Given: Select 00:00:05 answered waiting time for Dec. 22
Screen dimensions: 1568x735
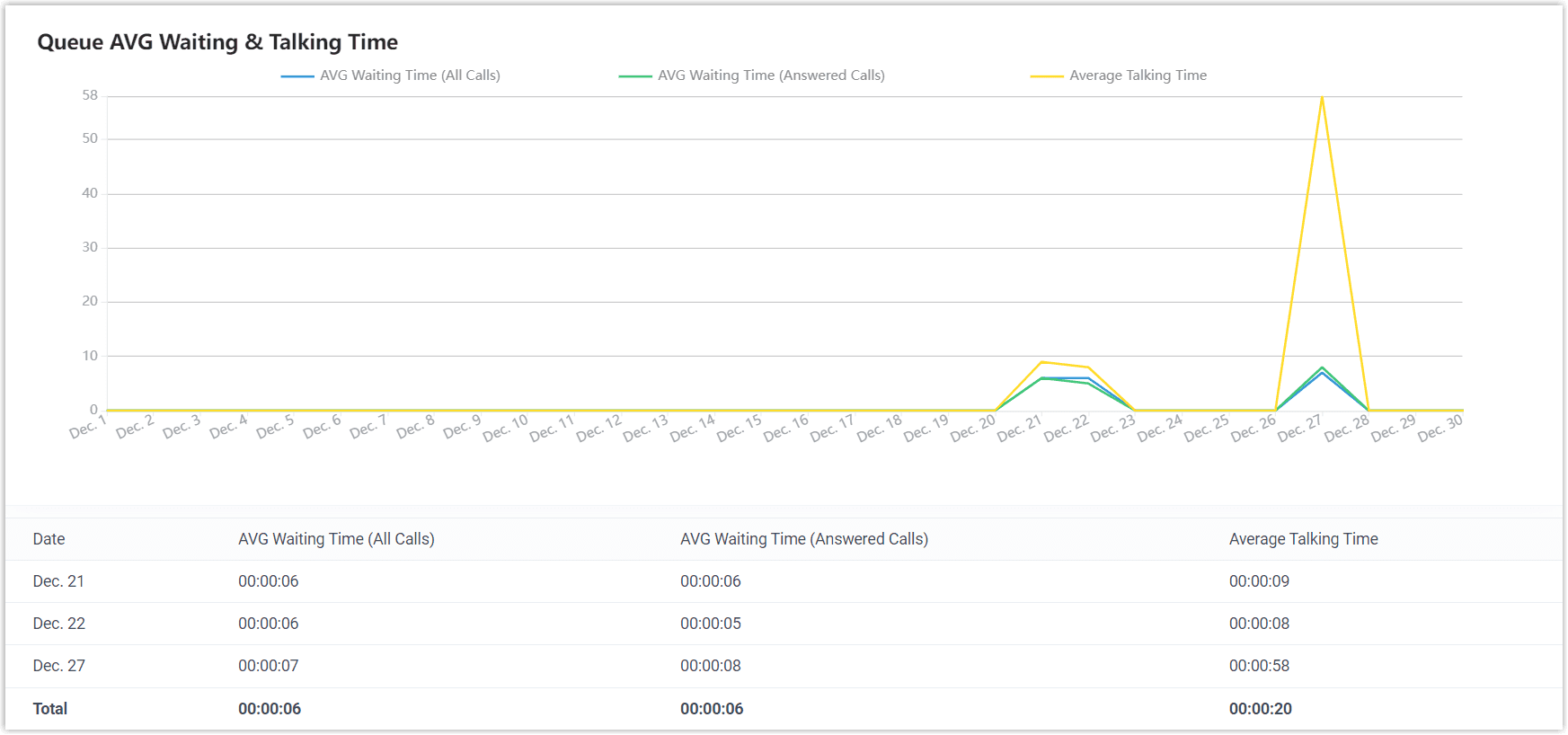Looking at the screenshot, I should tap(711, 624).
